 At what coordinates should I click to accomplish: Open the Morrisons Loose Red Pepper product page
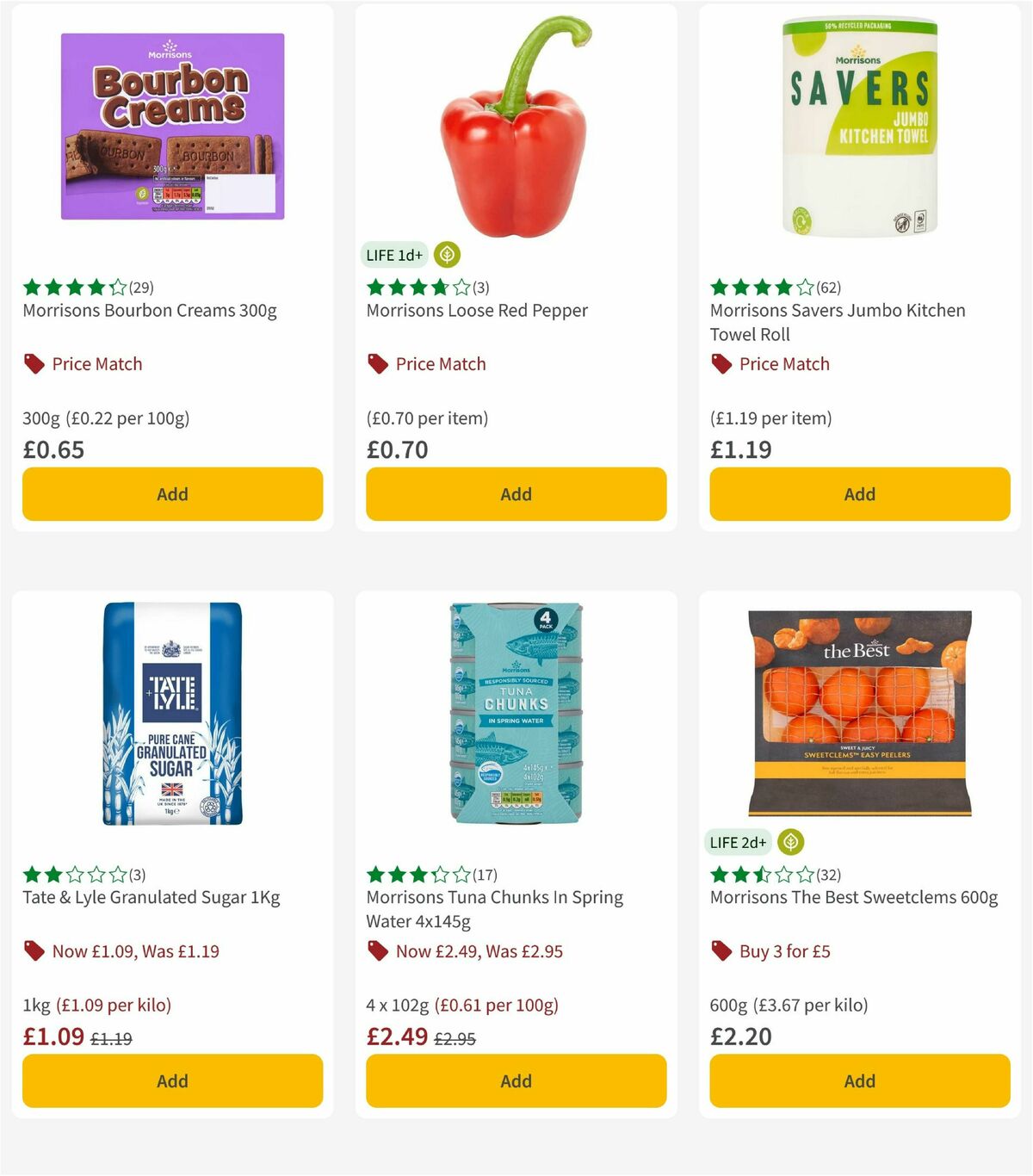[478, 311]
